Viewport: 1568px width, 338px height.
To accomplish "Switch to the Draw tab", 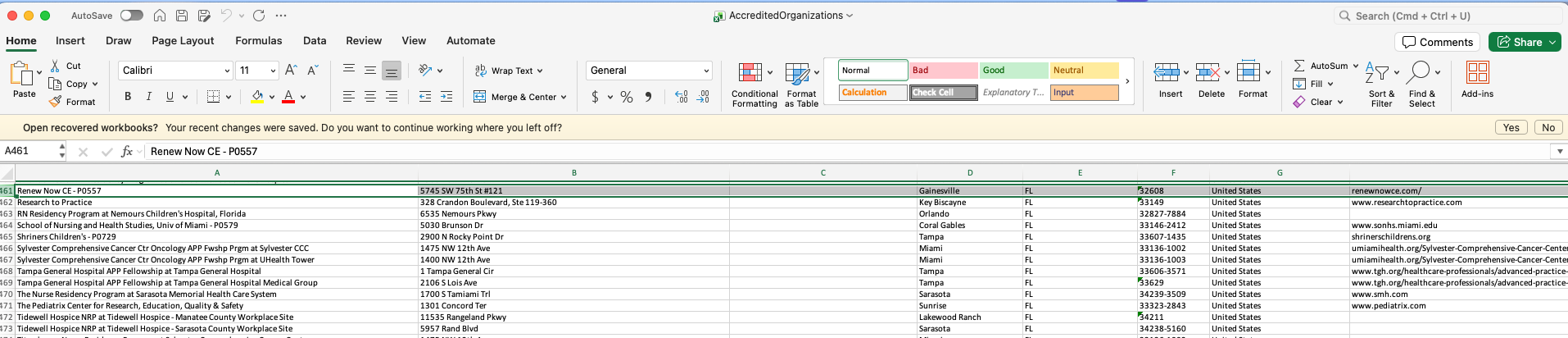I will (x=118, y=40).
